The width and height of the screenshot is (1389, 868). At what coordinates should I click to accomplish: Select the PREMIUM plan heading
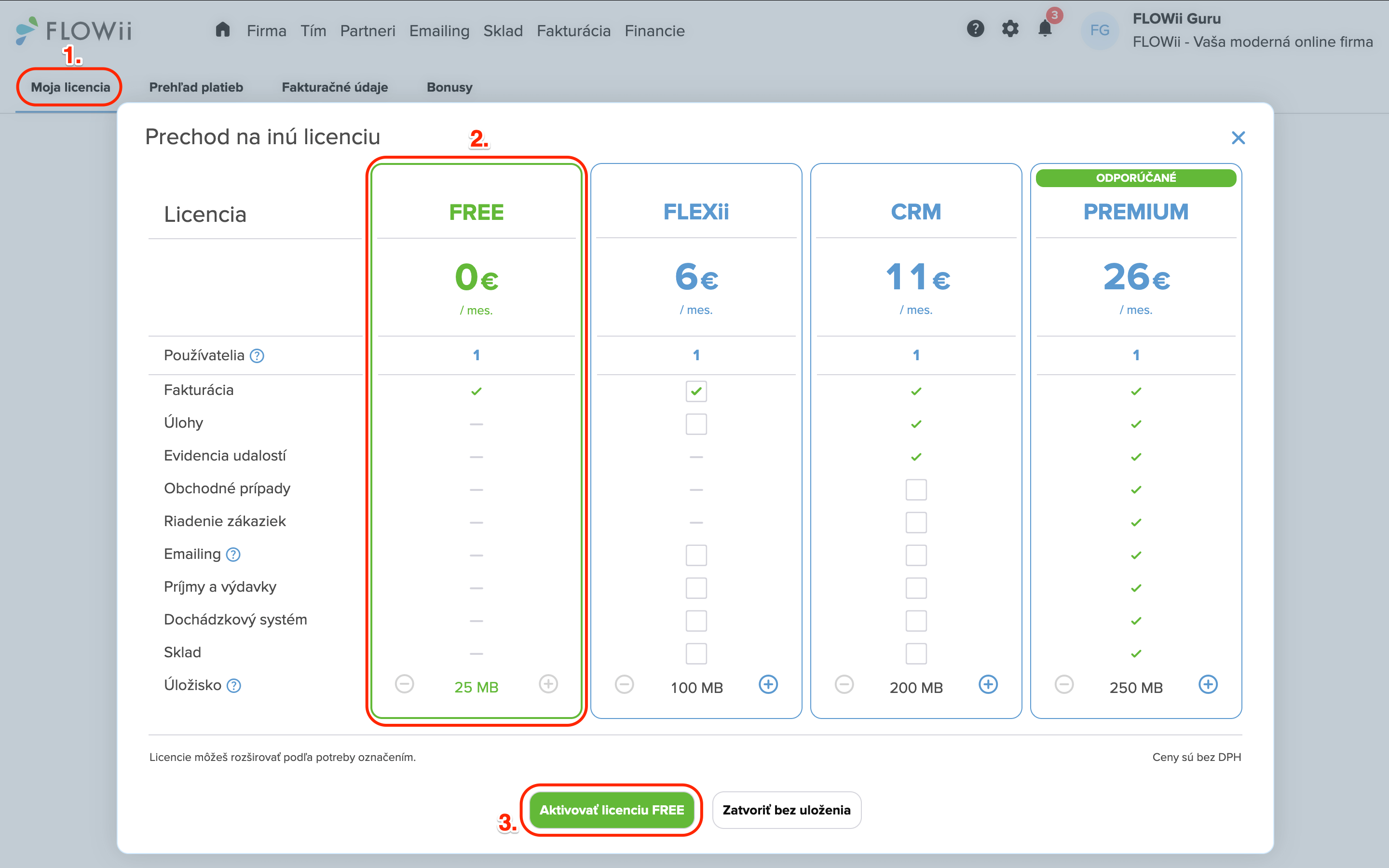pyautogui.click(x=1136, y=212)
